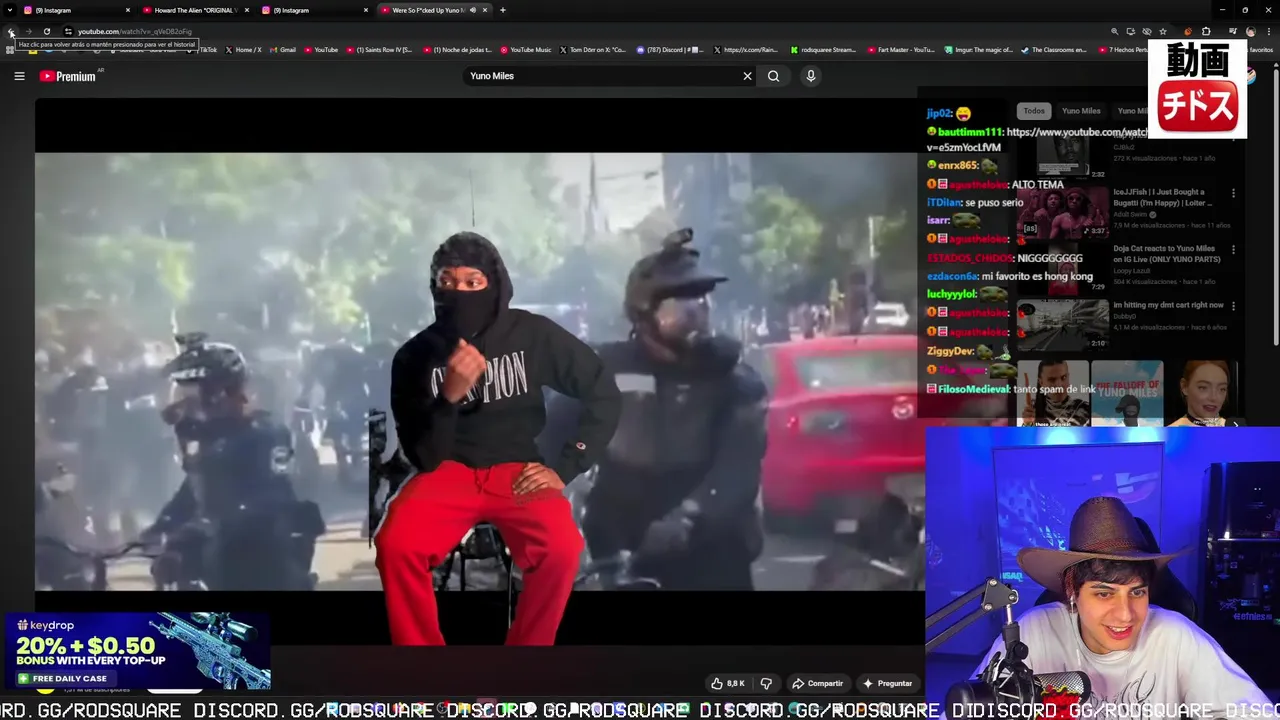Open the Extensions puzzle icon
The height and width of the screenshot is (720, 1280).
(x=1206, y=32)
